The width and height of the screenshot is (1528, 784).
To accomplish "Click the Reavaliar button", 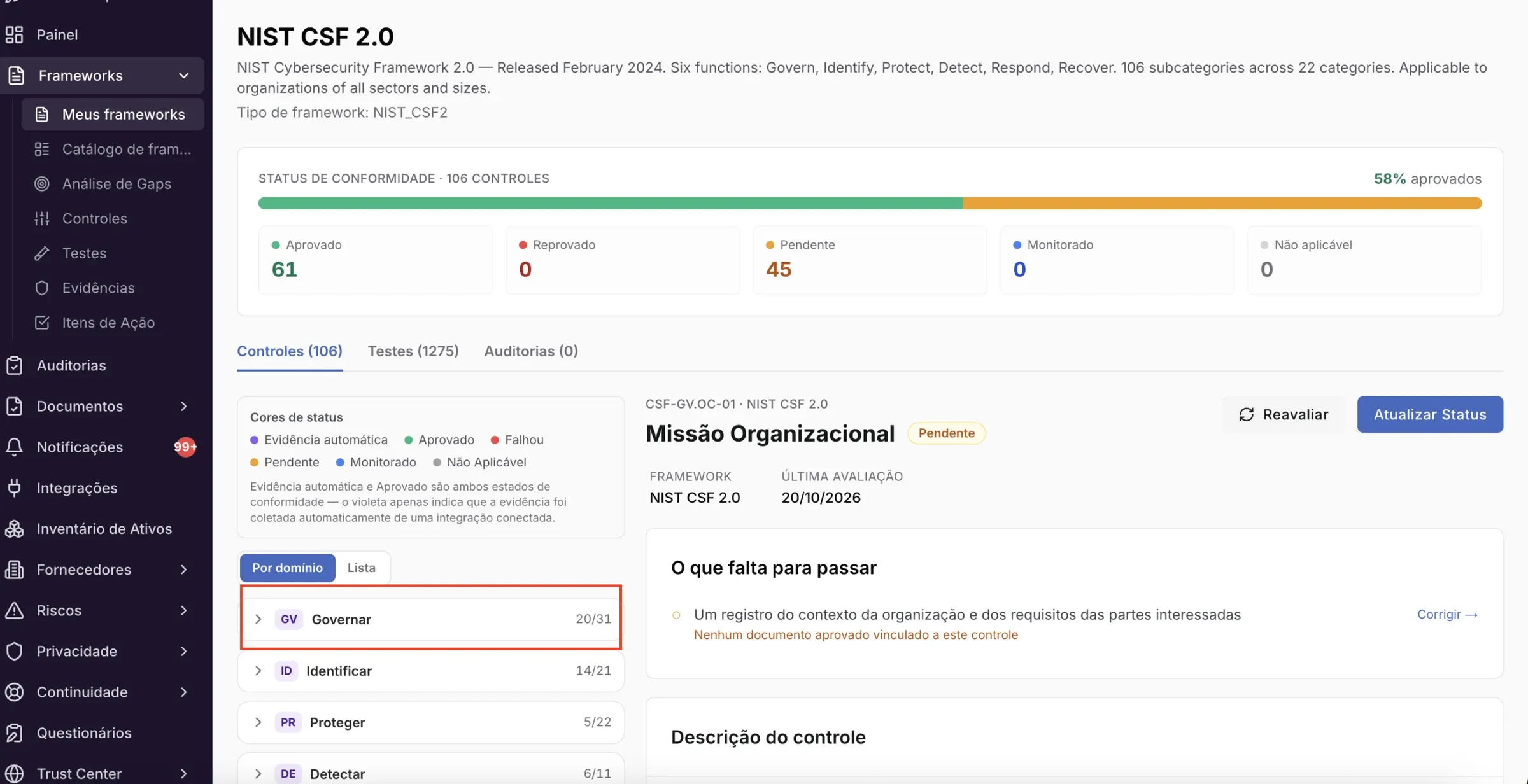I will [1284, 414].
